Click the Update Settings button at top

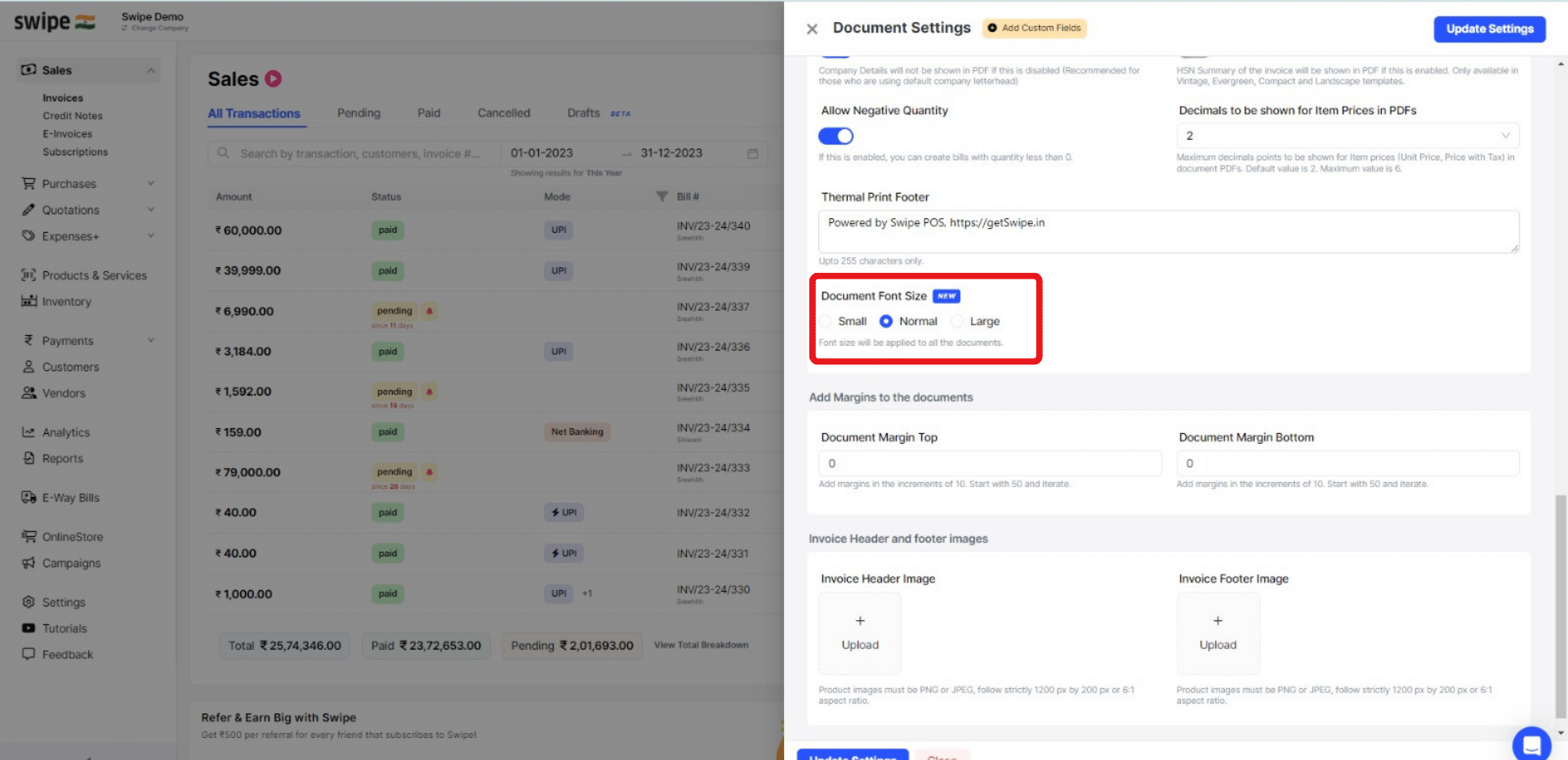tap(1490, 29)
